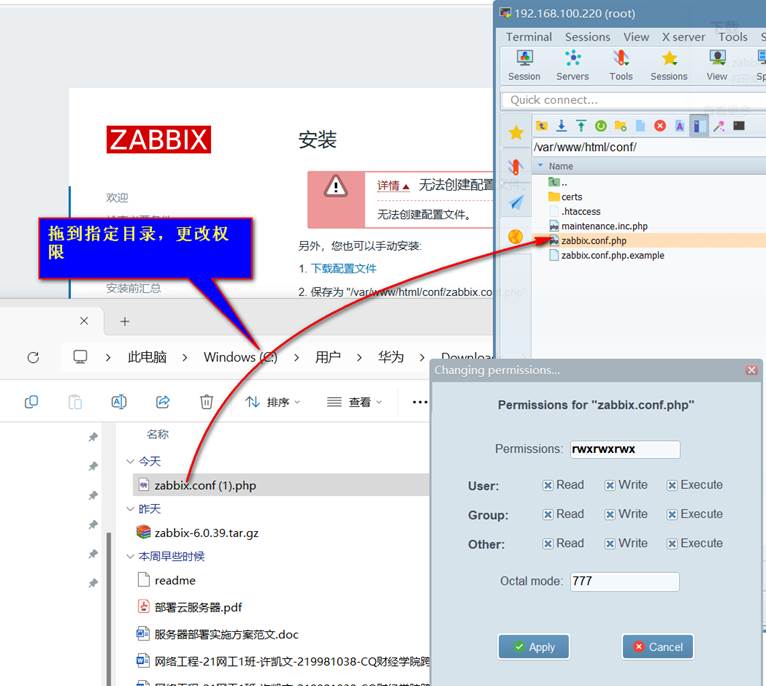The image size is (766, 686).
Task: Toggle Other Execute permission checkbox
Action: coord(672,544)
